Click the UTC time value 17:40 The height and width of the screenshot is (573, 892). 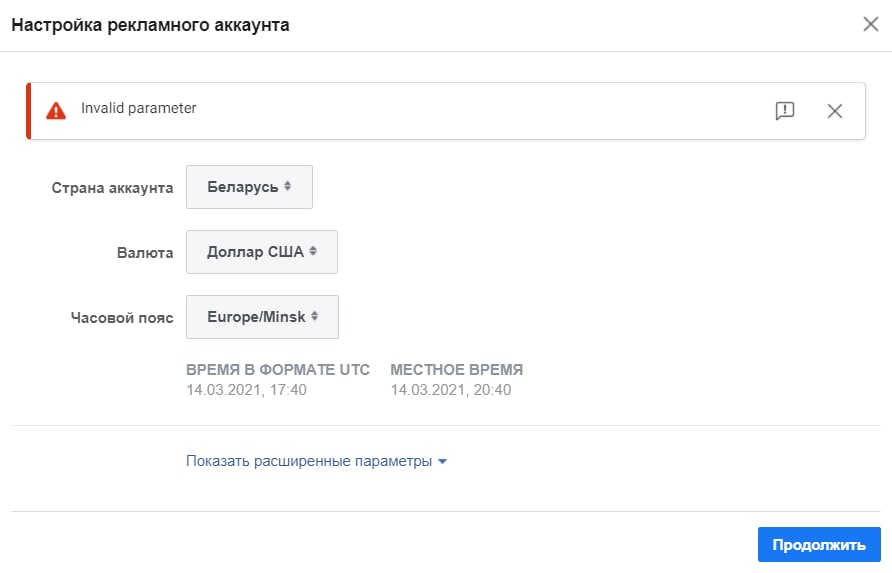246,390
